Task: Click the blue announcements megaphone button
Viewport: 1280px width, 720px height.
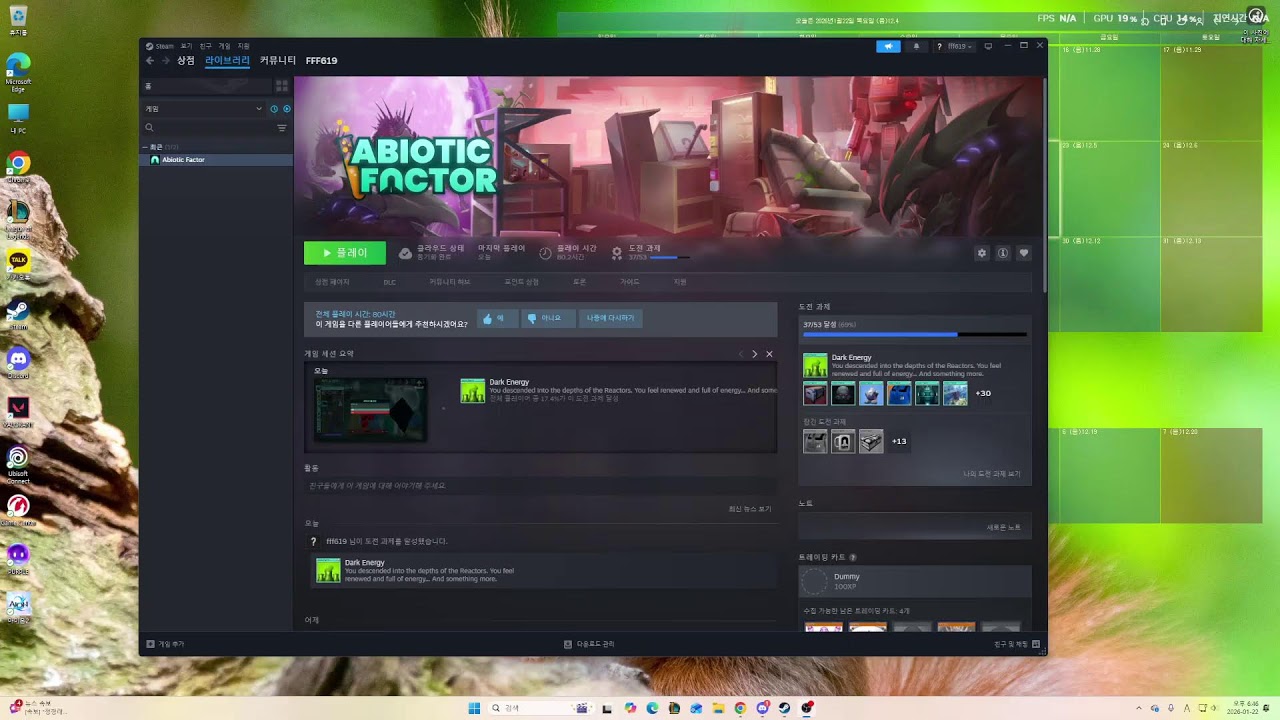Action: (888, 46)
